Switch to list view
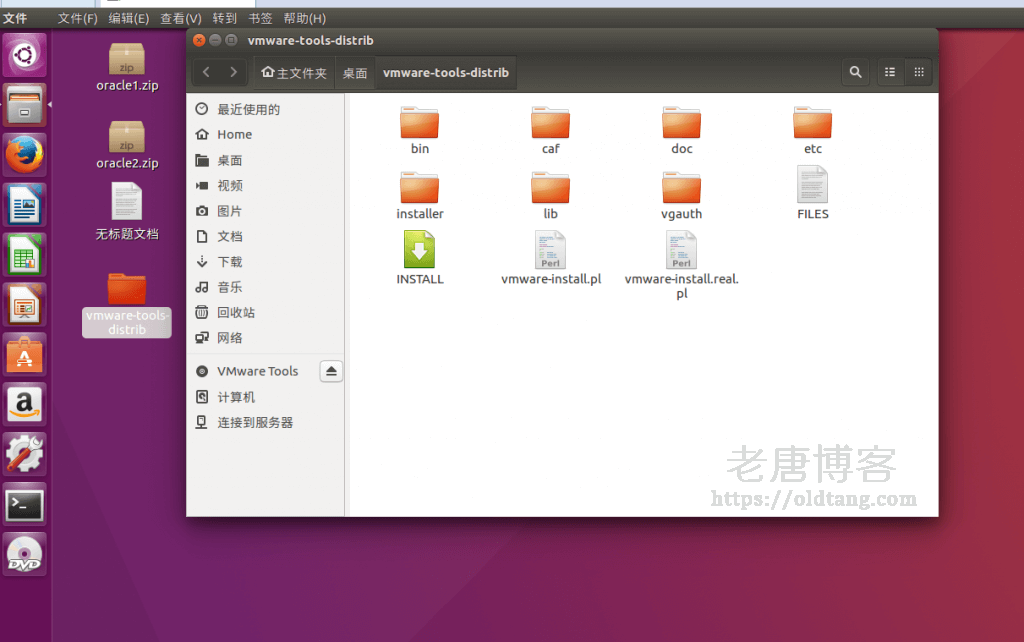1024x642 pixels. click(x=889, y=72)
